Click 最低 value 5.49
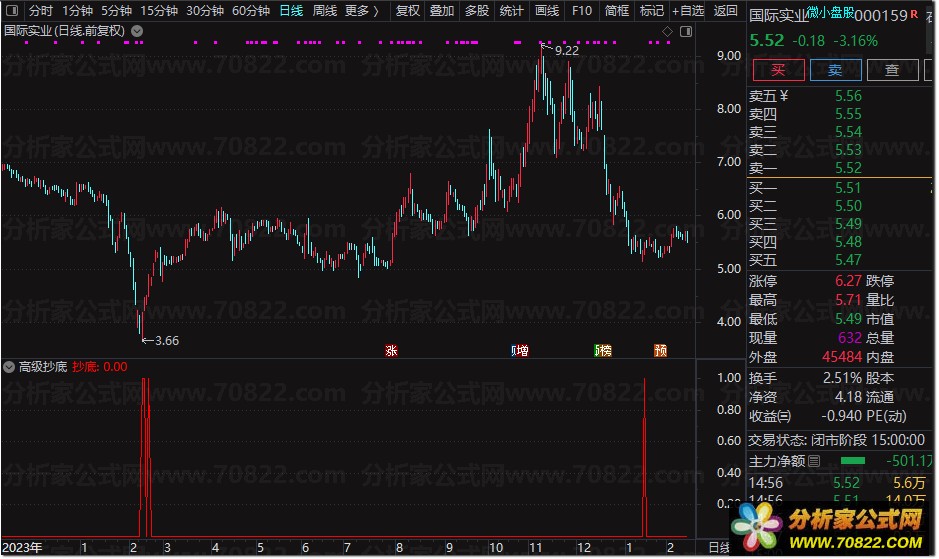The image size is (939, 559). [x=849, y=319]
